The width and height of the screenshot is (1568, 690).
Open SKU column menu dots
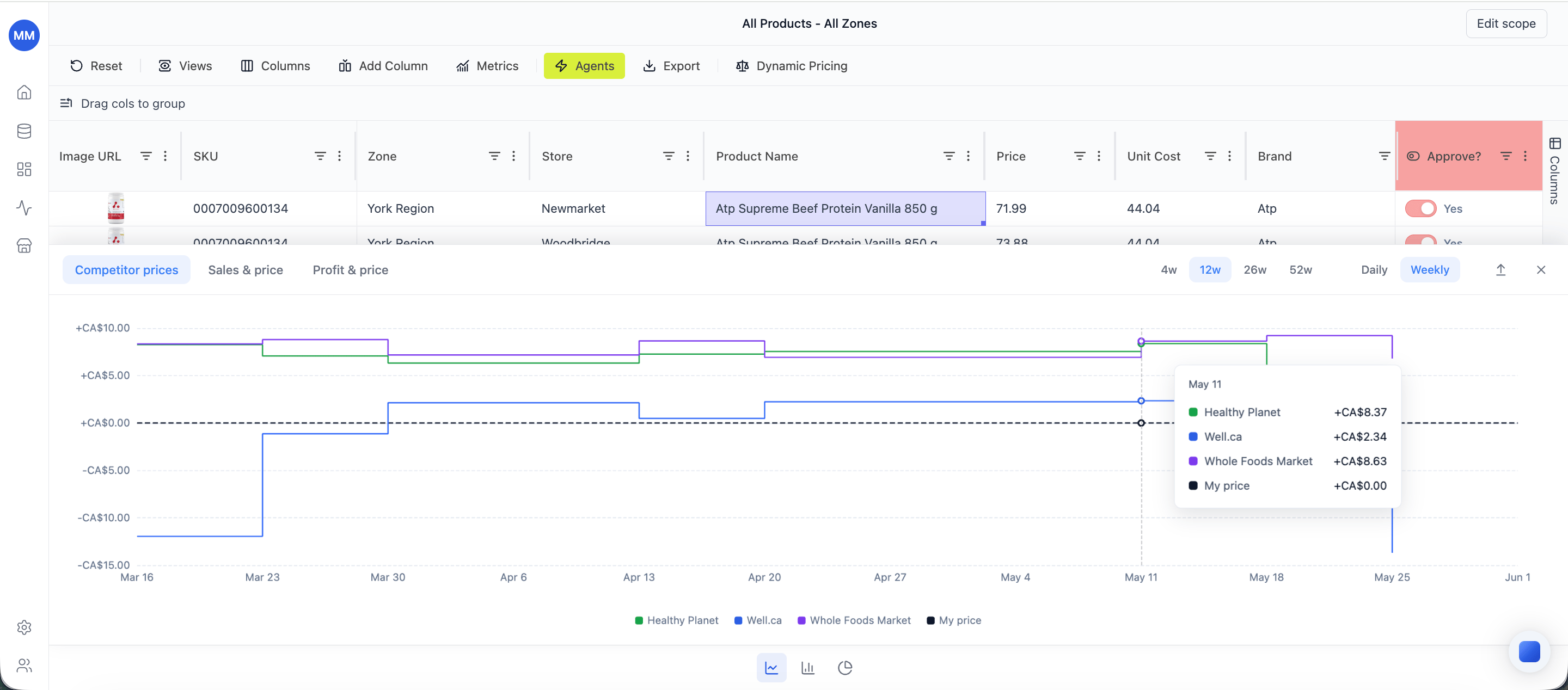coord(339,156)
